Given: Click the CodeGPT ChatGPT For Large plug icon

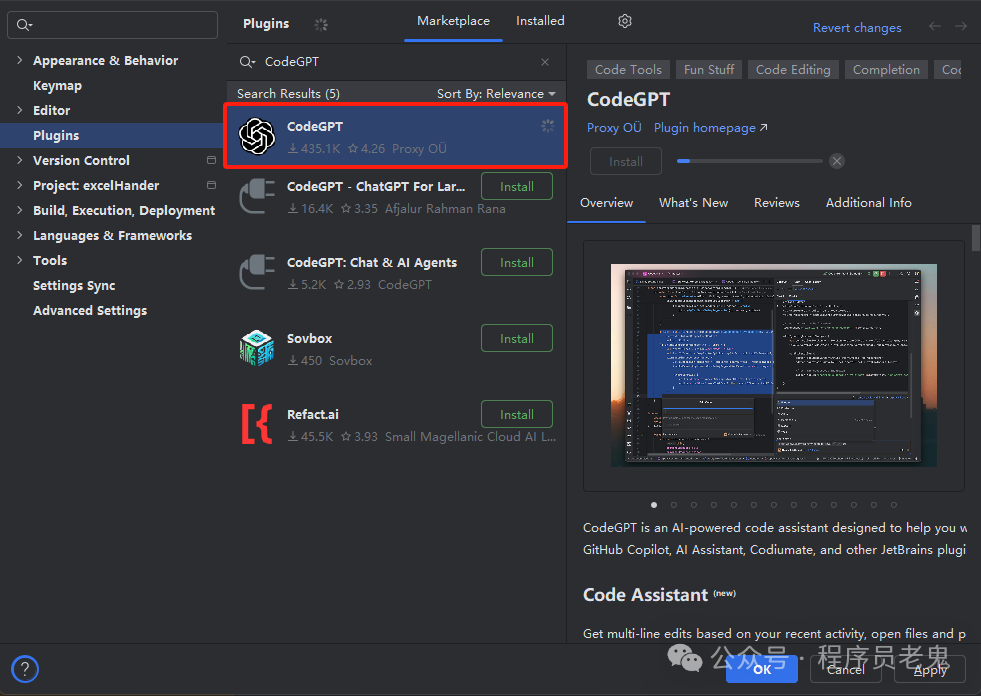Looking at the screenshot, I should pyautogui.click(x=257, y=196).
